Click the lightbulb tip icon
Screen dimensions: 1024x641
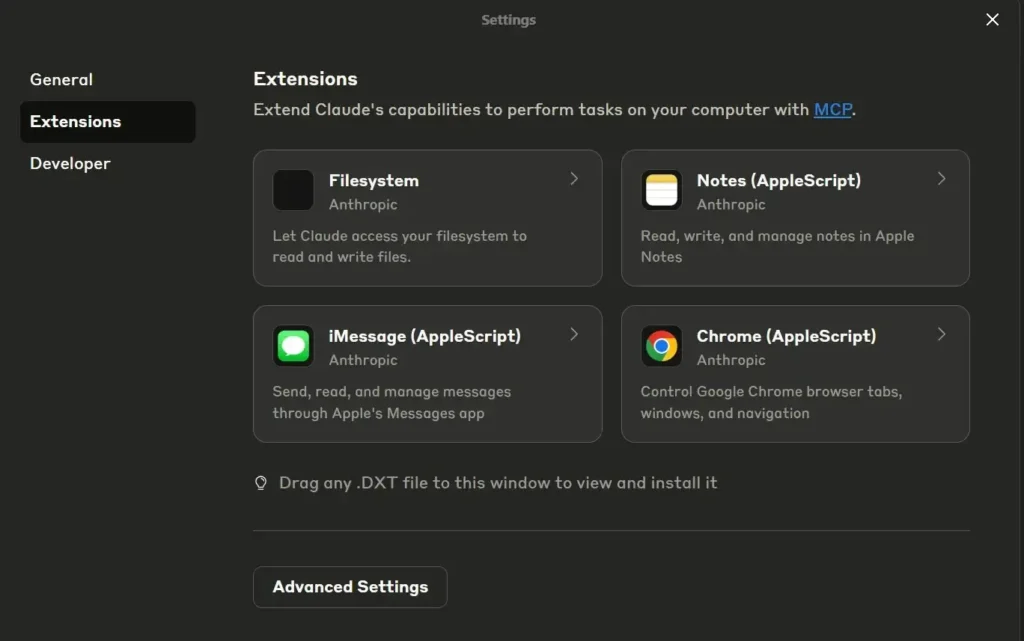261,483
